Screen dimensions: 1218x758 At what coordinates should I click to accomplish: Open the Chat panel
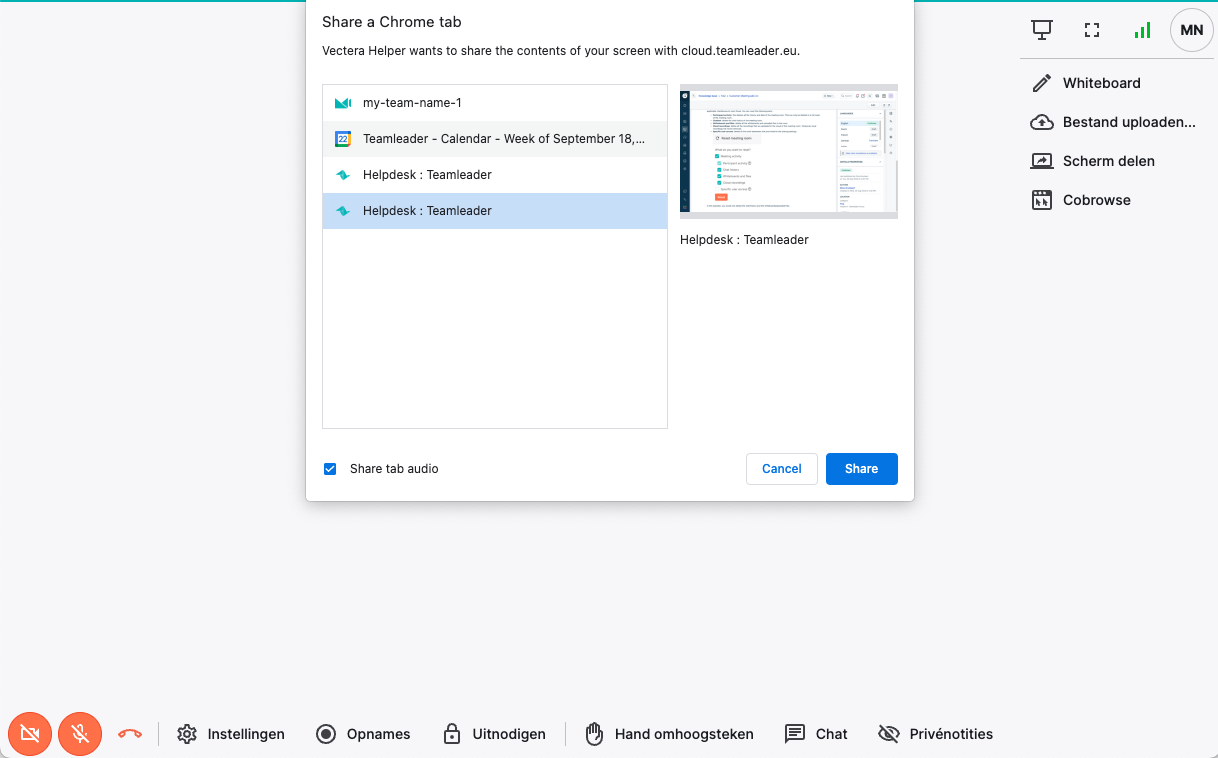[x=816, y=734]
